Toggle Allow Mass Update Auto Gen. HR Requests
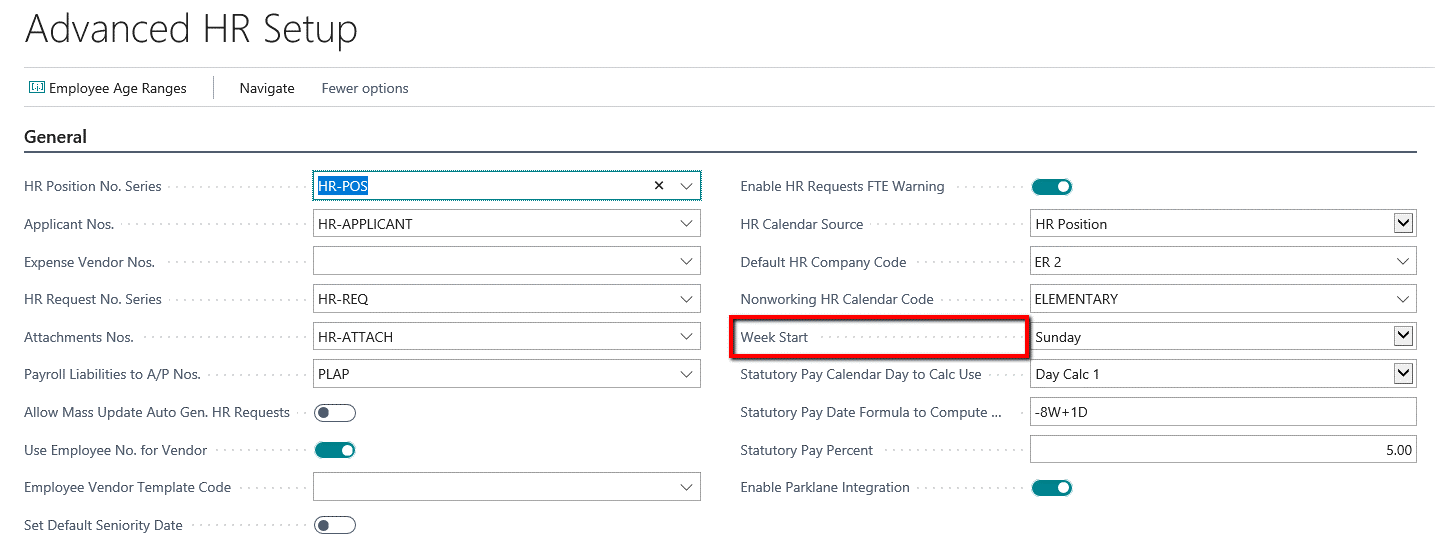 (335, 413)
